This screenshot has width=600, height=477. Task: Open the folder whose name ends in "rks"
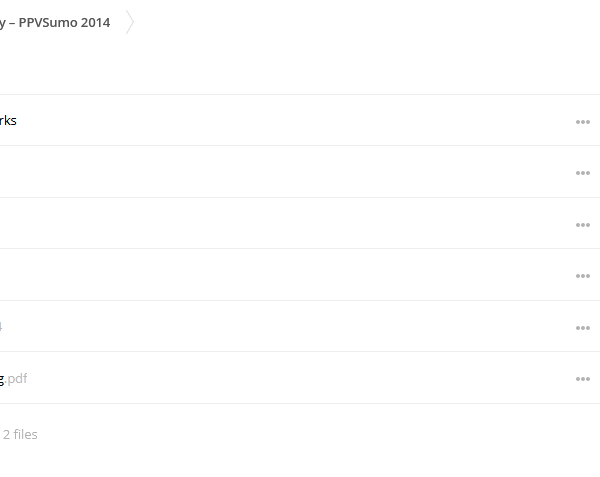tap(8, 120)
